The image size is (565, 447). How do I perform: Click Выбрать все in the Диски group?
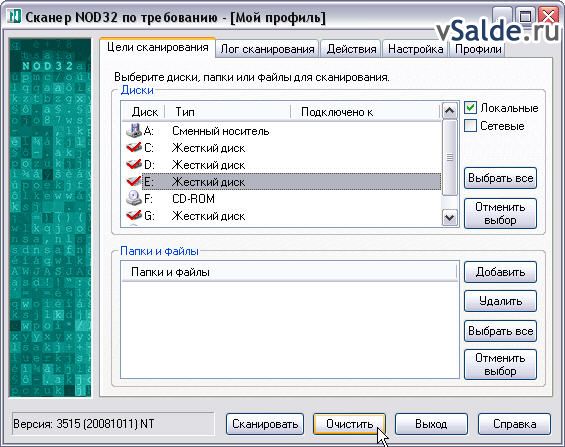tap(500, 178)
